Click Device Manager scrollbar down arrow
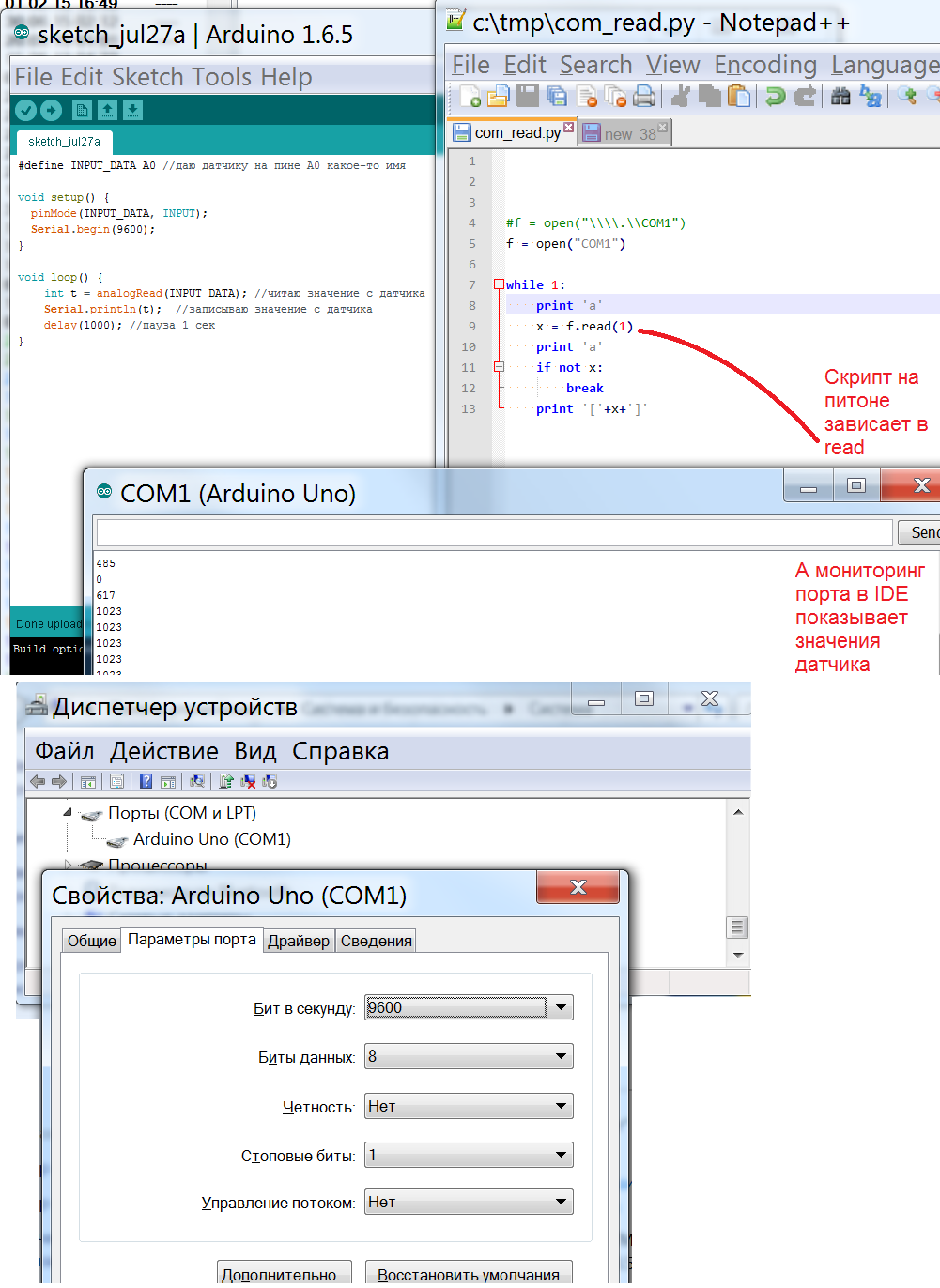 (738, 955)
